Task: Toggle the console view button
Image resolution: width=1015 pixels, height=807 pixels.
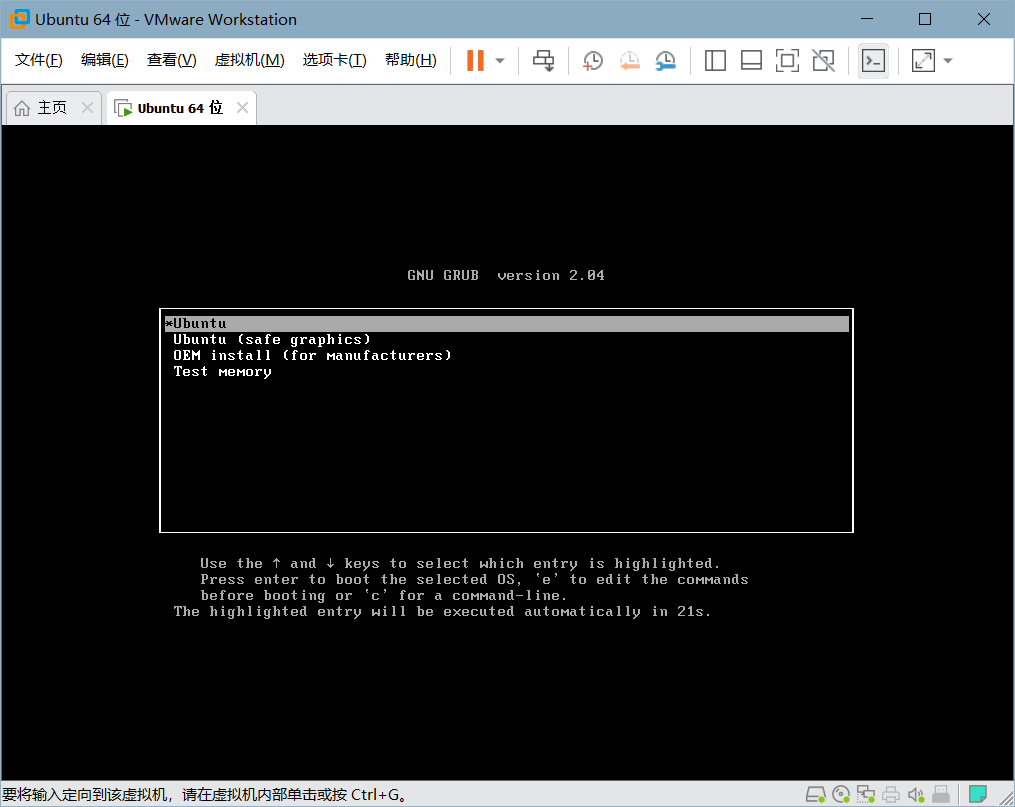Action: pos(873,61)
